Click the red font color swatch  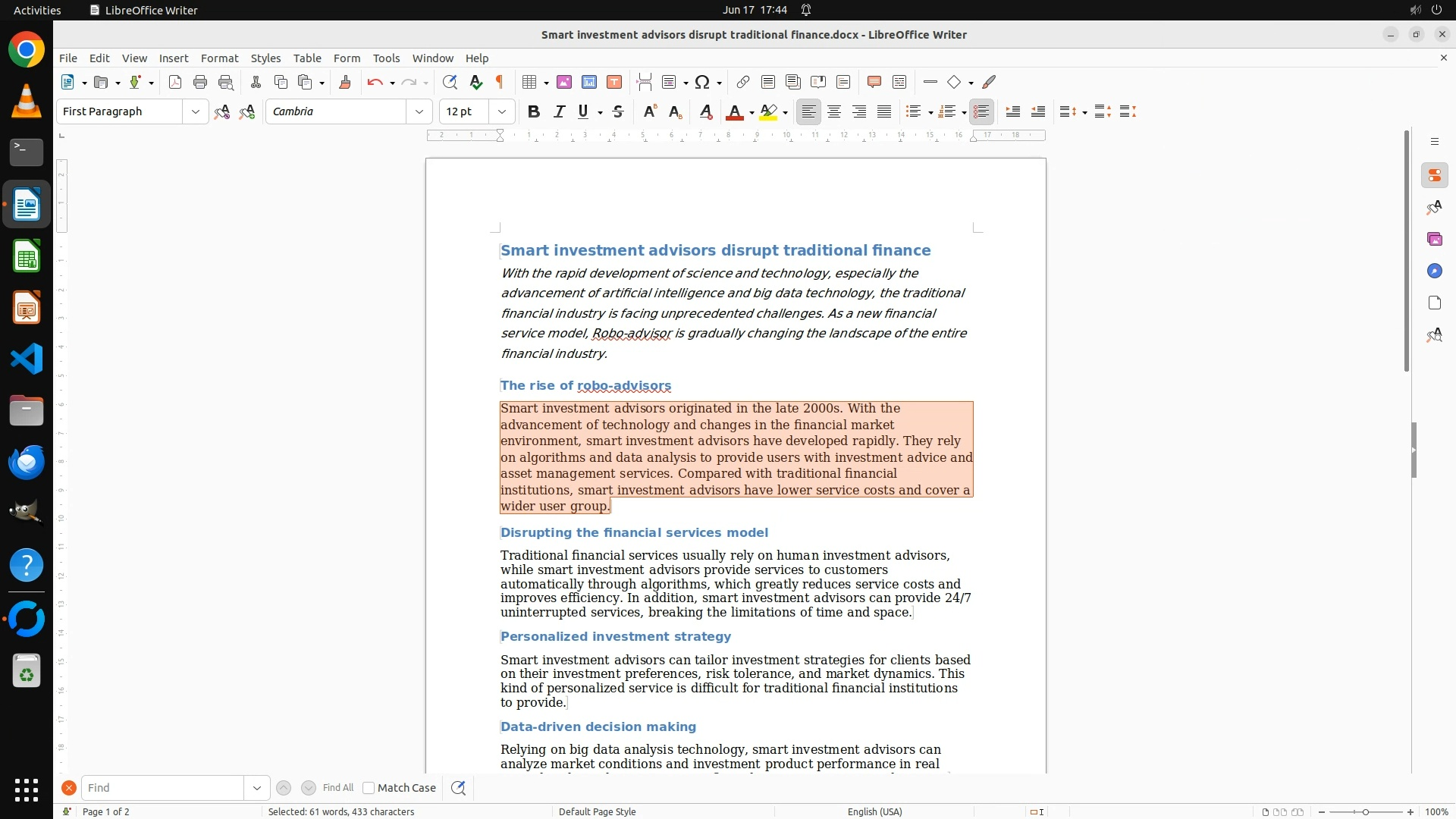click(734, 111)
